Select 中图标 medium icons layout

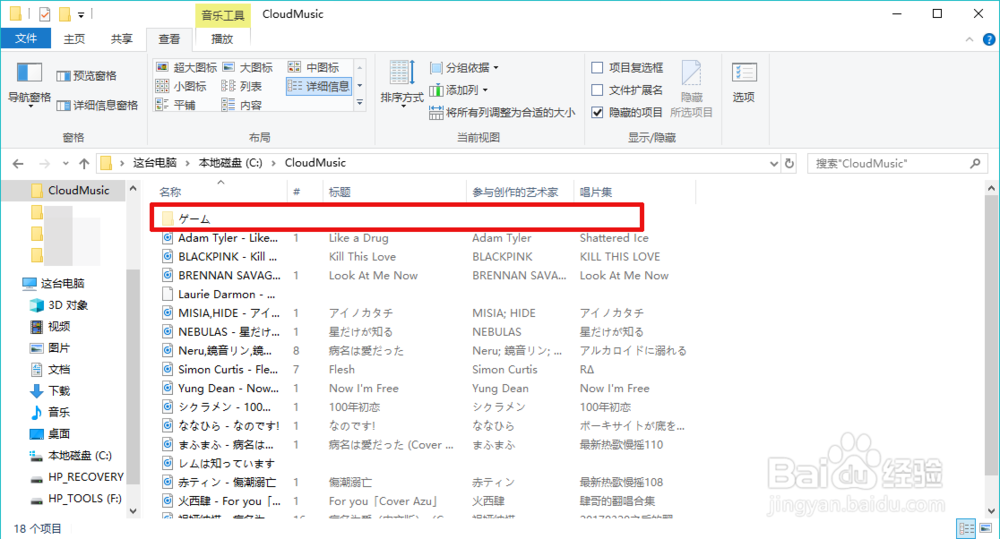coord(314,68)
